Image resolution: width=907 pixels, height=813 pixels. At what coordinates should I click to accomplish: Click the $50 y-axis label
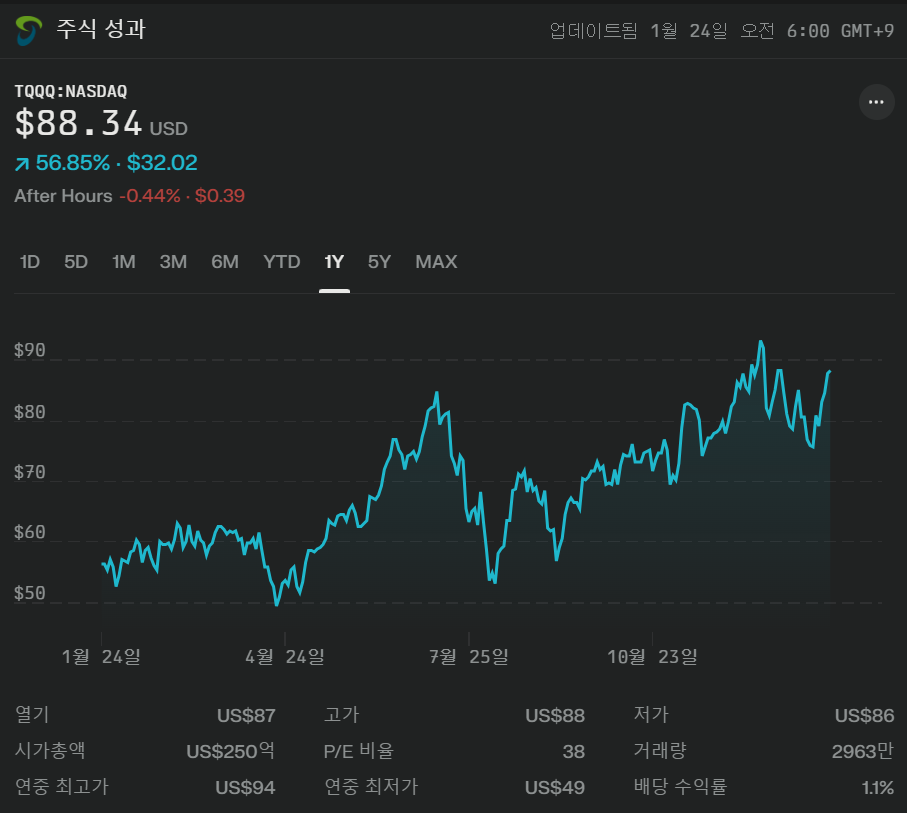coord(30,594)
